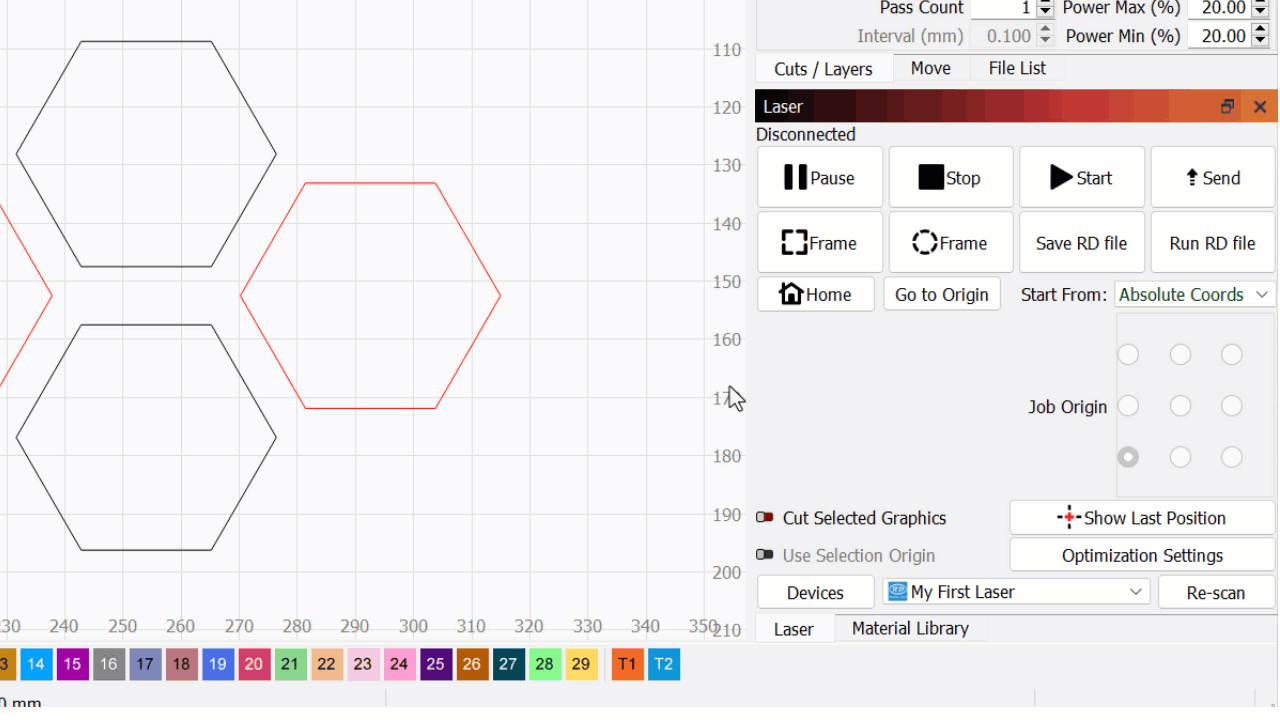Viewport: 1280px width, 720px height.
Task: Pick color swatch 20 in palette
Action: tap(254, 664)
